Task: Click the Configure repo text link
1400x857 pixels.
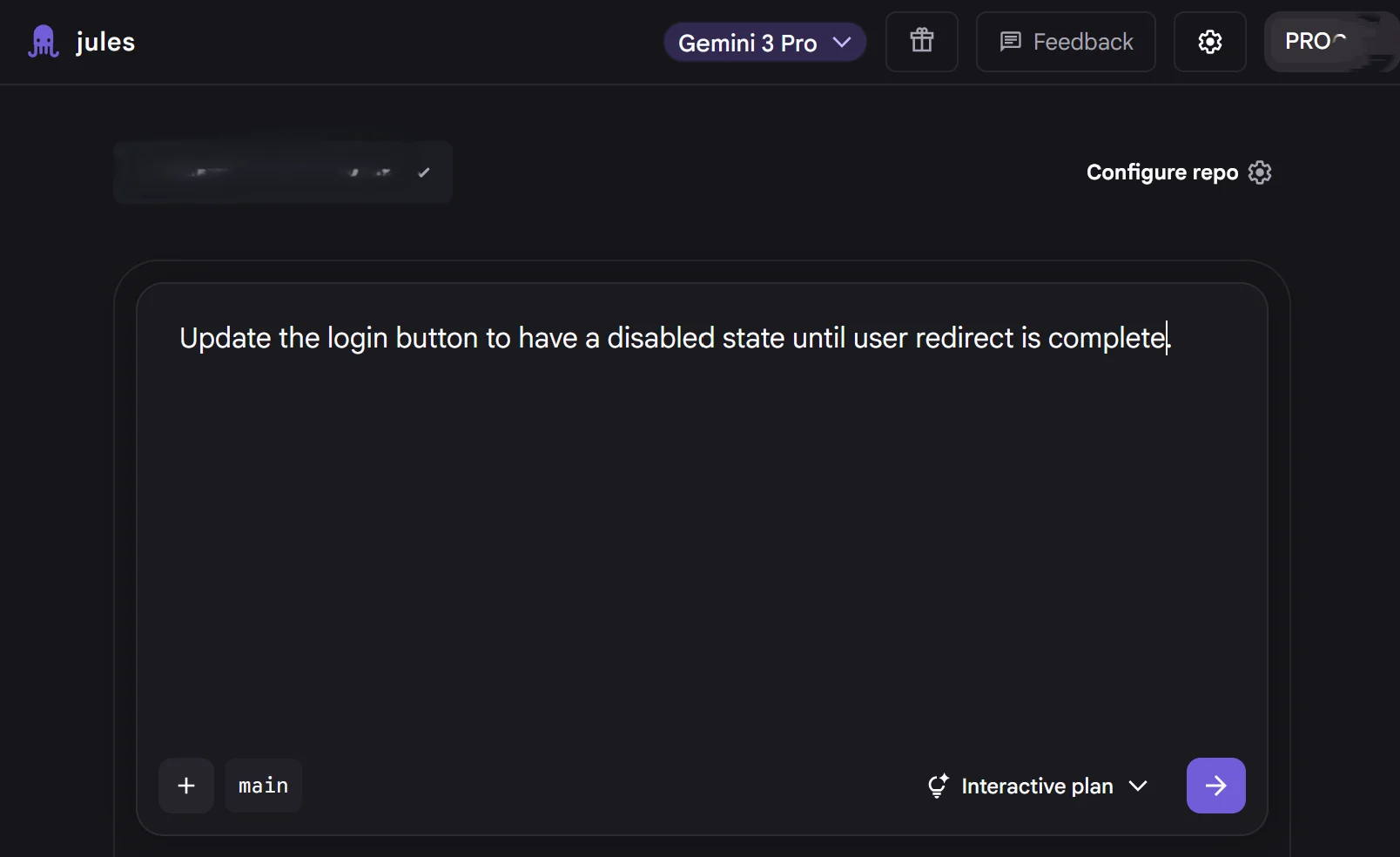Action: [1161, 172]
